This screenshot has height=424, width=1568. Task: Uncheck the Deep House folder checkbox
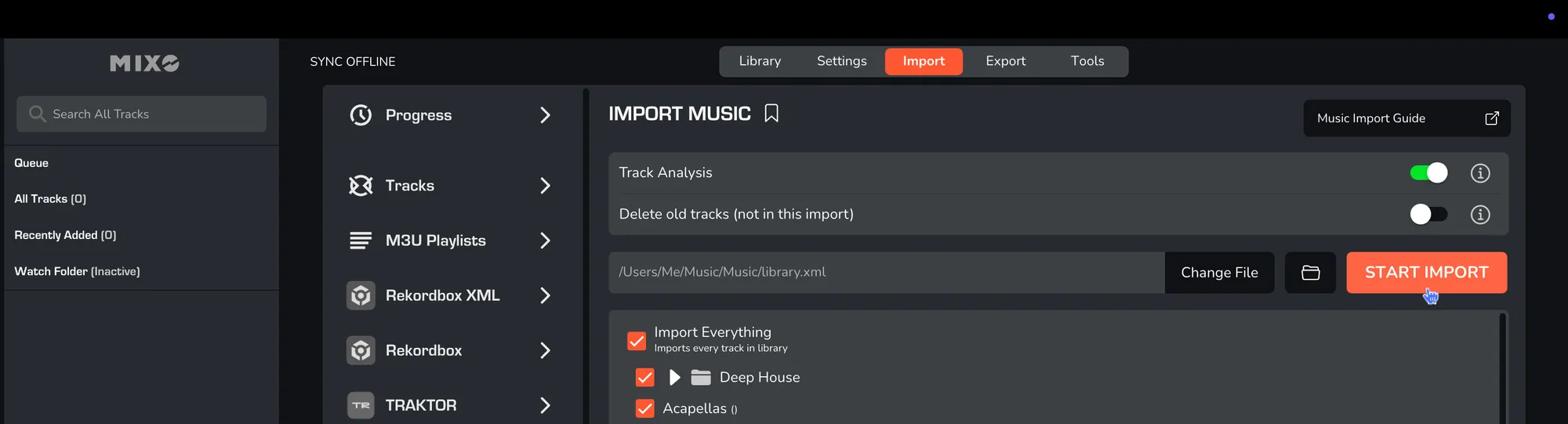[645, 378]
